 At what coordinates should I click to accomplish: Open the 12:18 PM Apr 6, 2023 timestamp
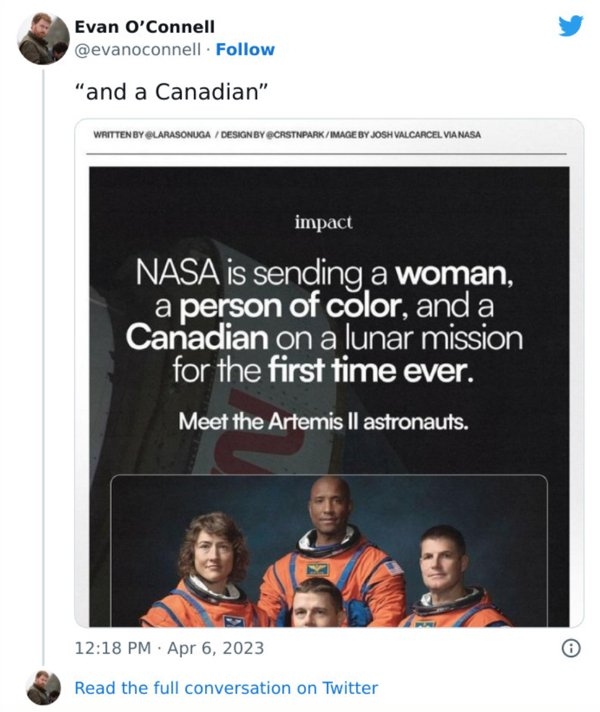169,648
